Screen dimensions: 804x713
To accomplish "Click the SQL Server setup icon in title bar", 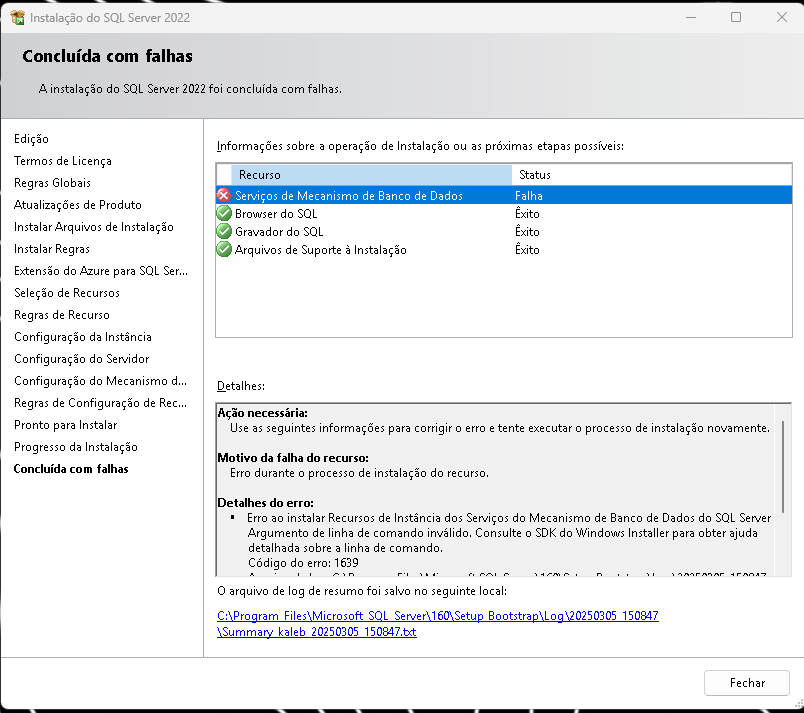I will point(17,17).
